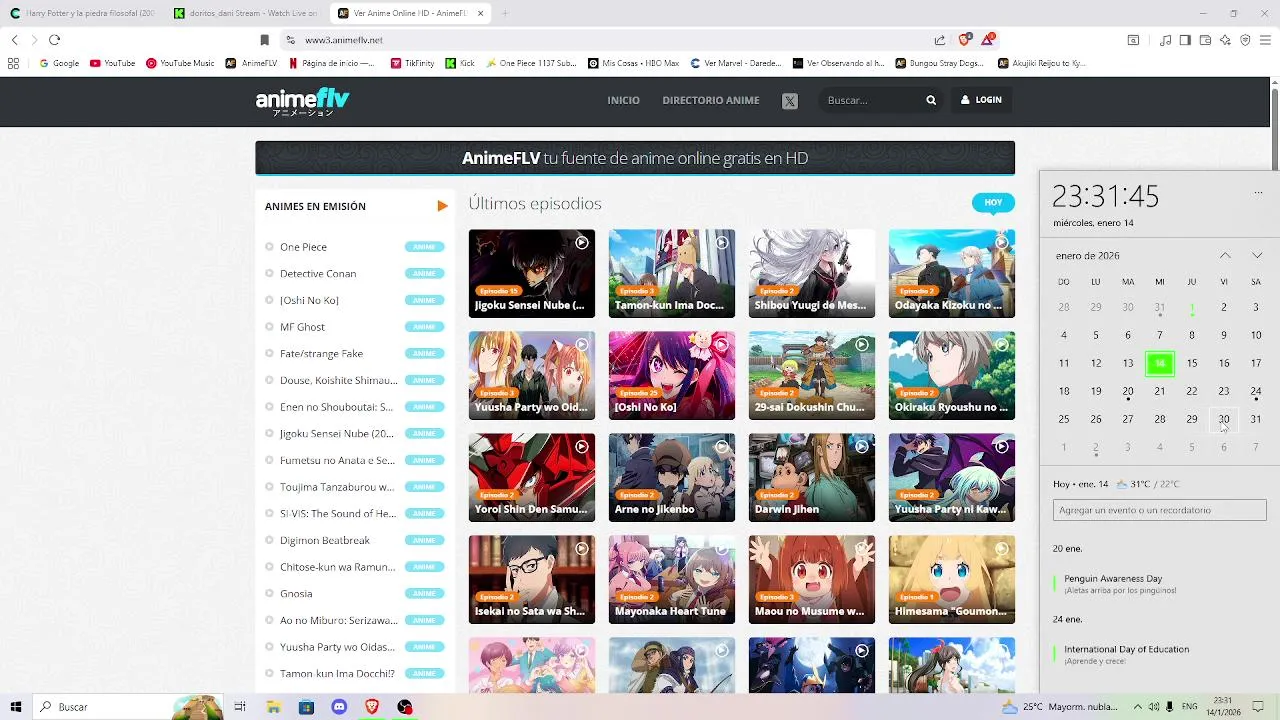Click the magnifier search icon on AnimeFLV
1280x720 pixels.
(931, 100)
